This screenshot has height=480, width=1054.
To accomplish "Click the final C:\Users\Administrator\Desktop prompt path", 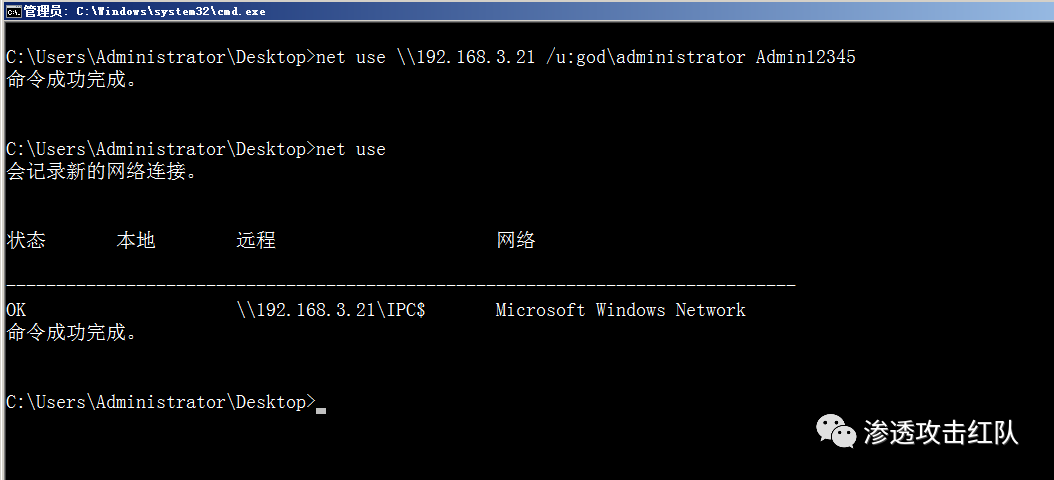I will (156, 402).
